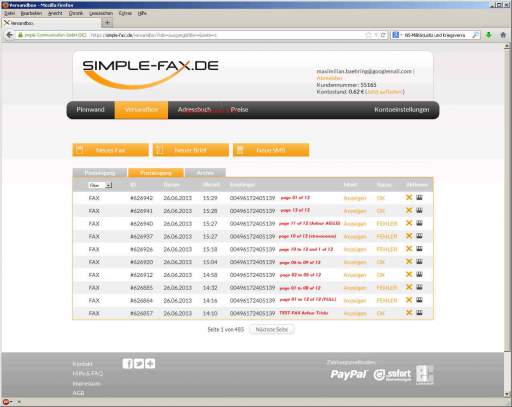The image size is (512, 407).
Task: Open the search engine dropdown in the search box
Action: click(x=397, y=35)
